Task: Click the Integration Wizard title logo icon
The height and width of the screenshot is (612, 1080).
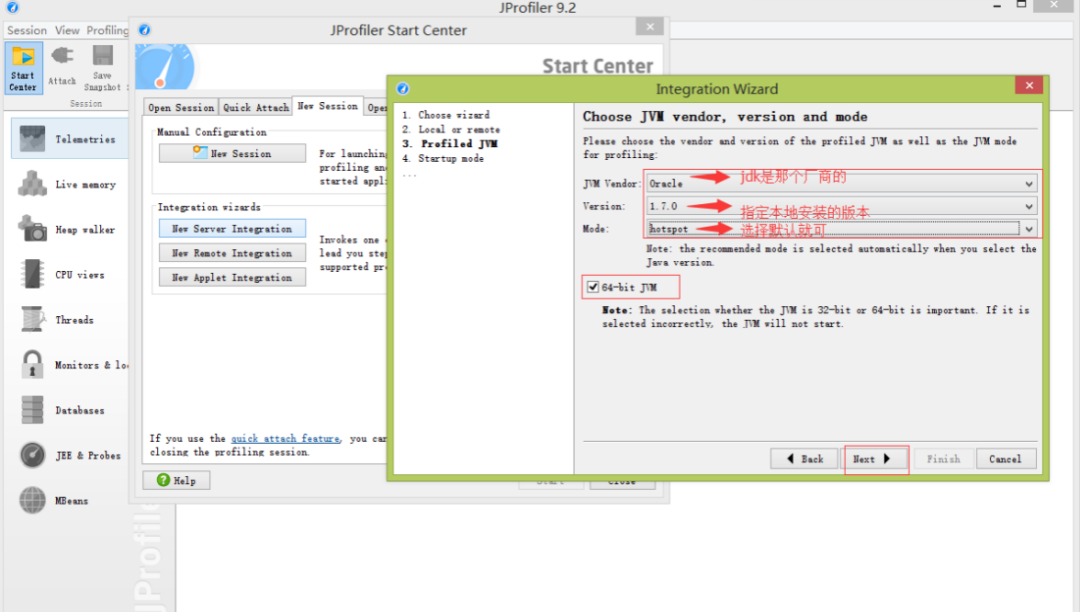Action: [x=403, y=89]
